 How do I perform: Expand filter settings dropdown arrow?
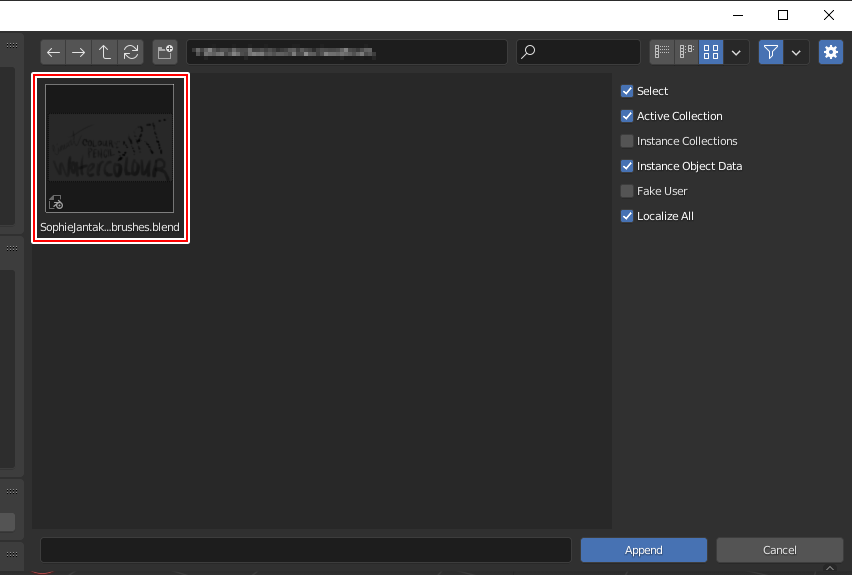797,52
